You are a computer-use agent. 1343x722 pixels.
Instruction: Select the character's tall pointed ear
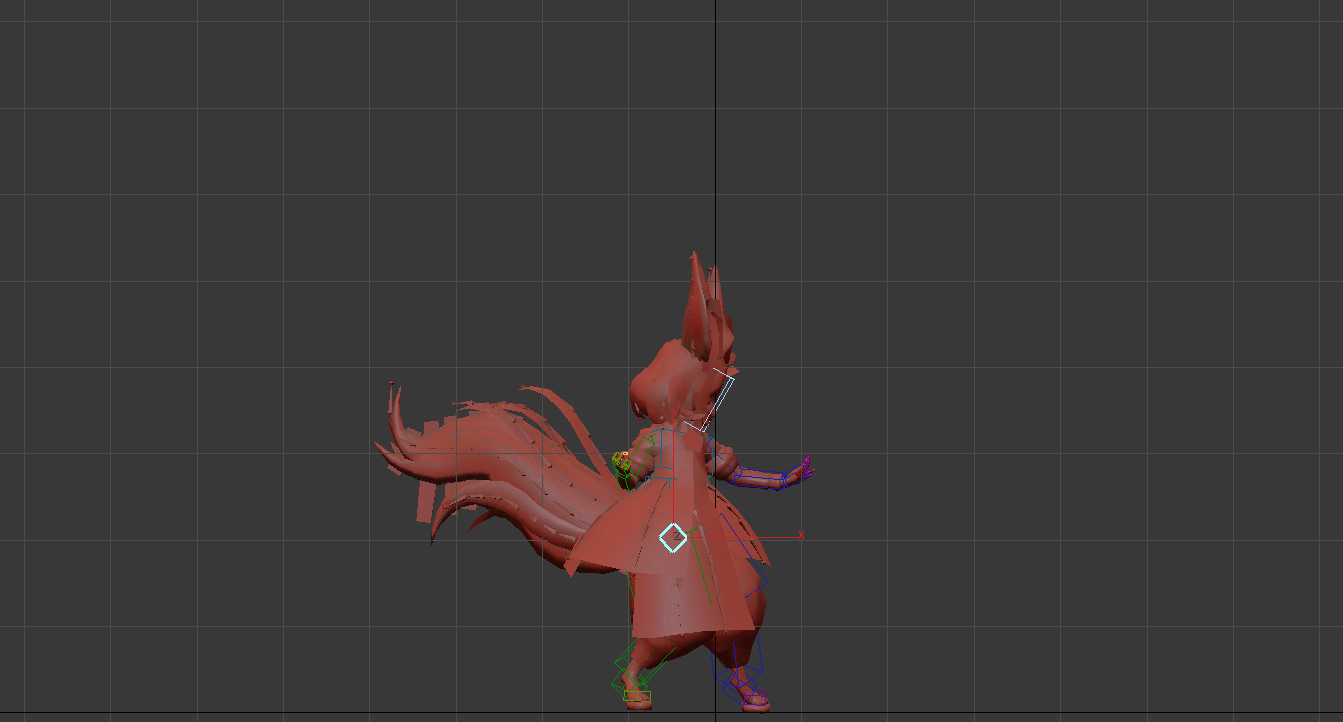(x=697, y=300)
